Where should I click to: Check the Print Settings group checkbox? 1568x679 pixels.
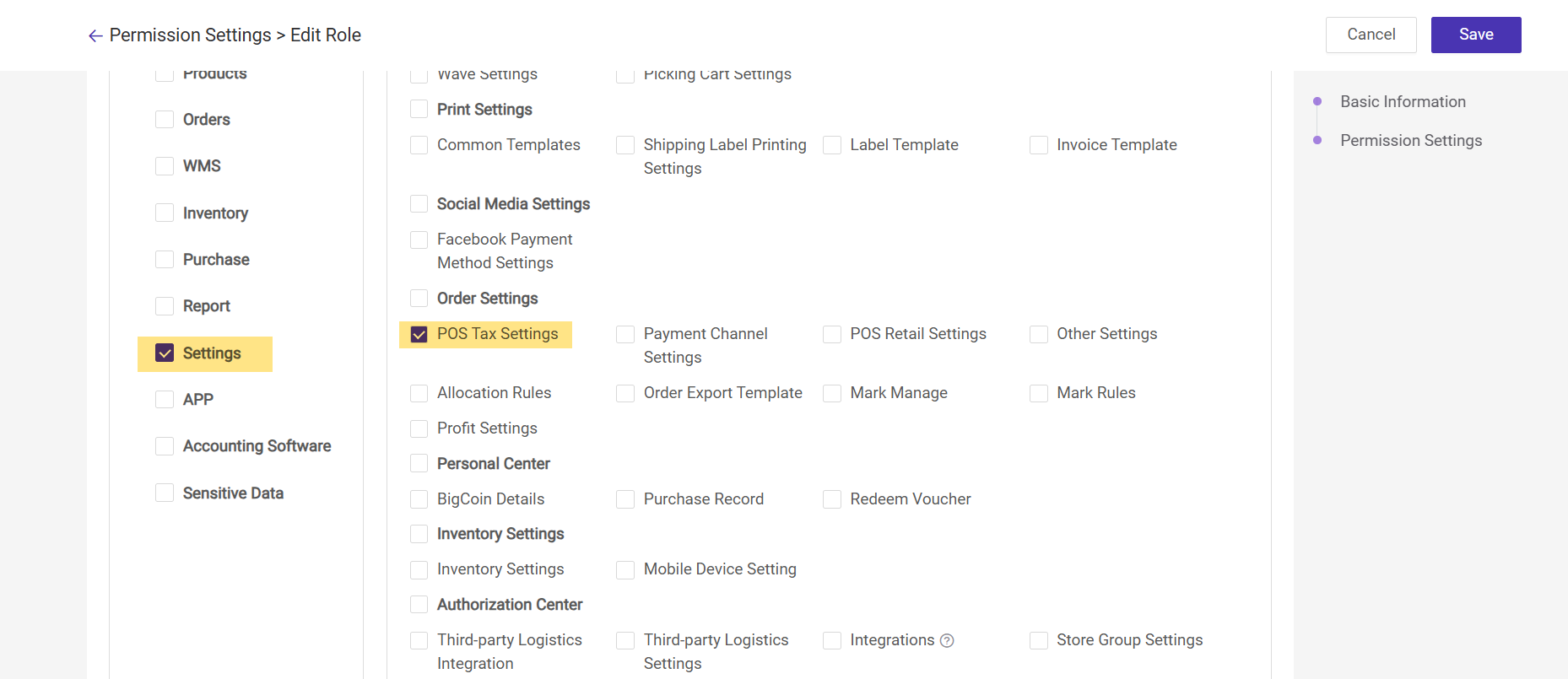tap(419, 110)
